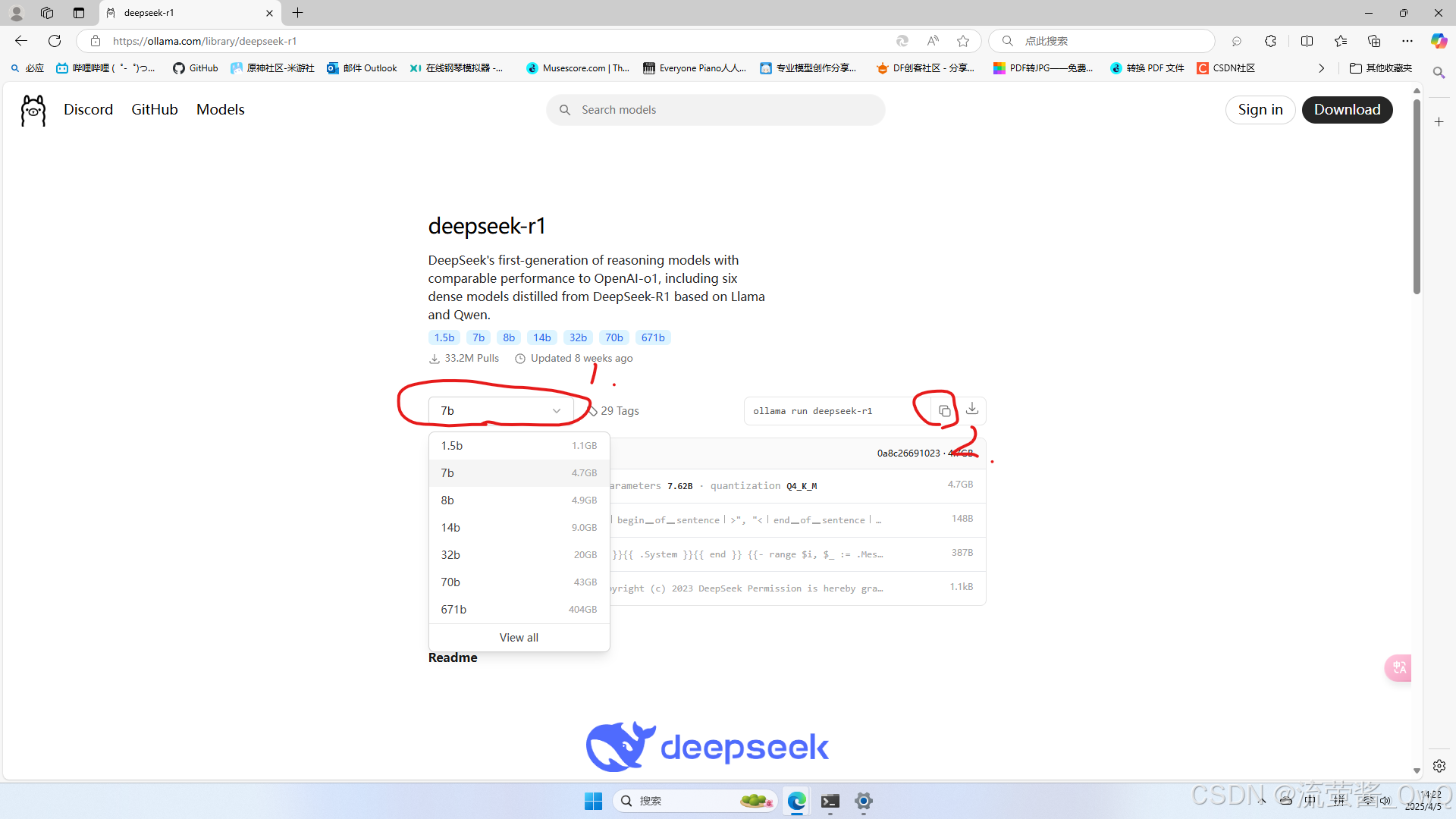Click the 1.5b blue tag badge
The height and width of the screenshot is (819, 1456).
tap(444, 337)
